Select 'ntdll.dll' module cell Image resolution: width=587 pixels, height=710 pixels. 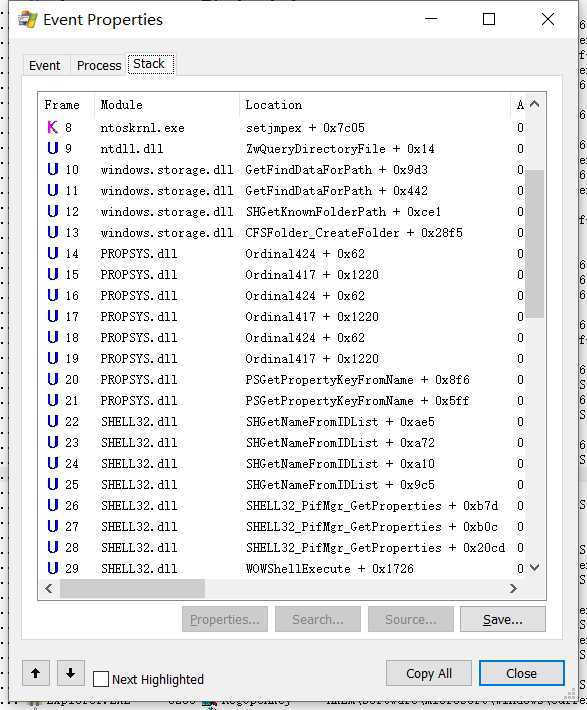coord(132,149)
